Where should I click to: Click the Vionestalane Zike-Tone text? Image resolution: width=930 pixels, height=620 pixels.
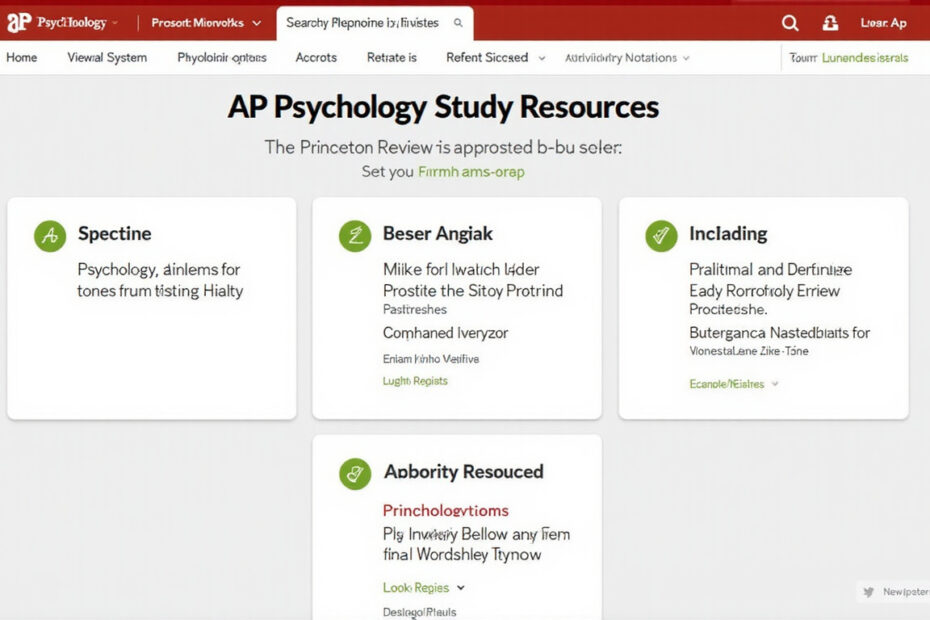pos(749,351)
